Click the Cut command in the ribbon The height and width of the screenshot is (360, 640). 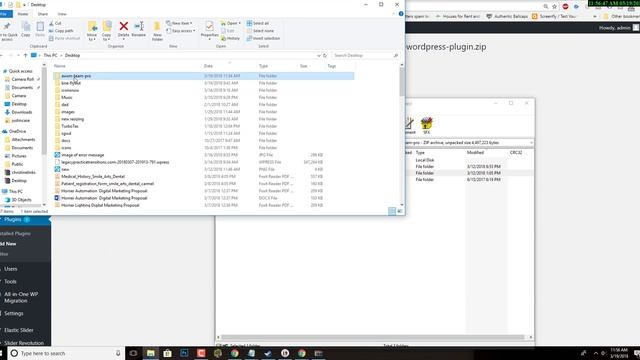coord(55,24)
